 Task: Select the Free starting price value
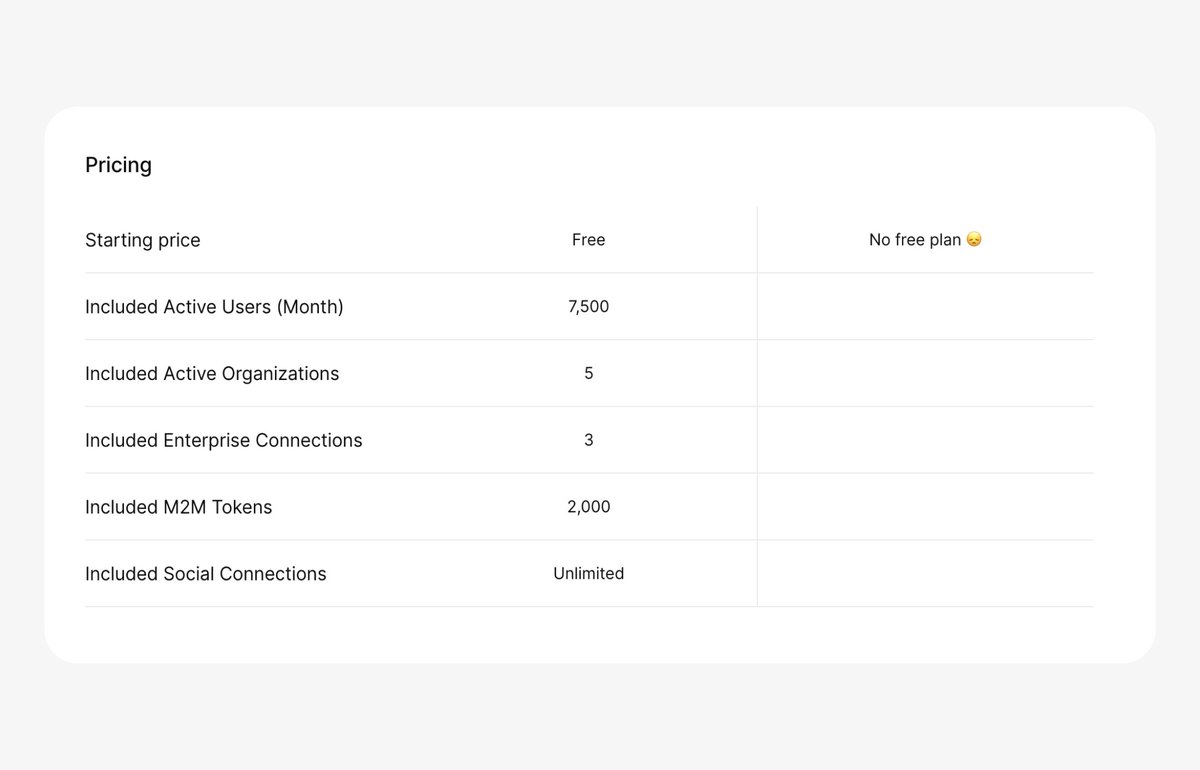(588, 240)
